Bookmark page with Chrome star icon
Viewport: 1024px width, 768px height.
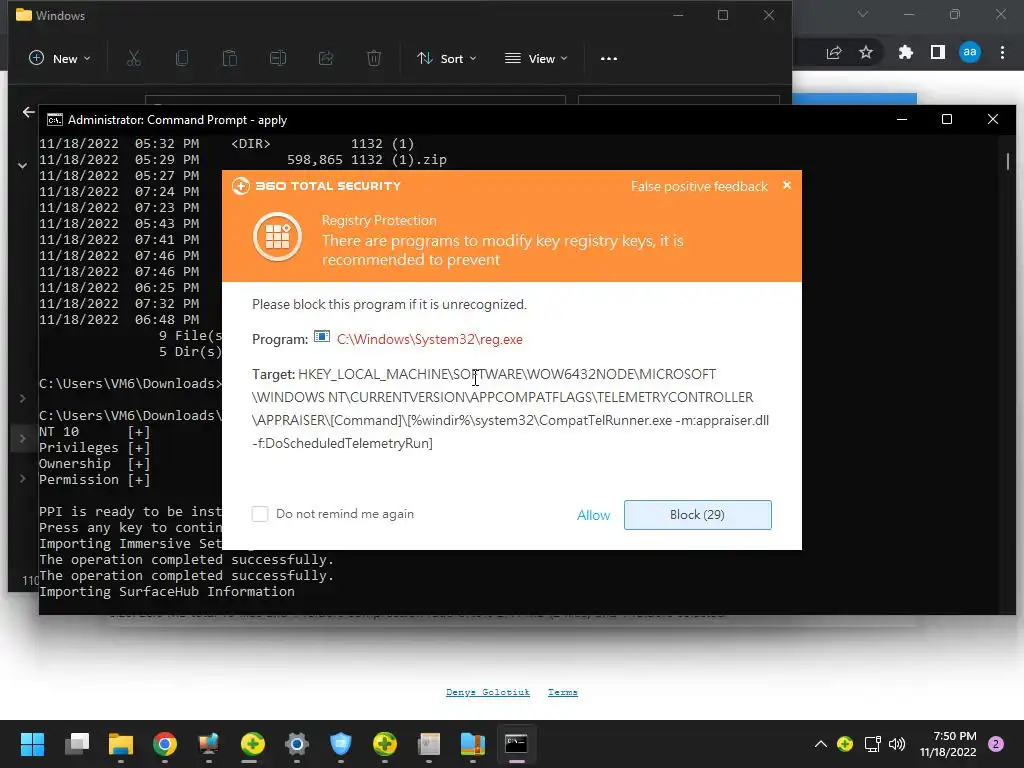coord(866,52)
